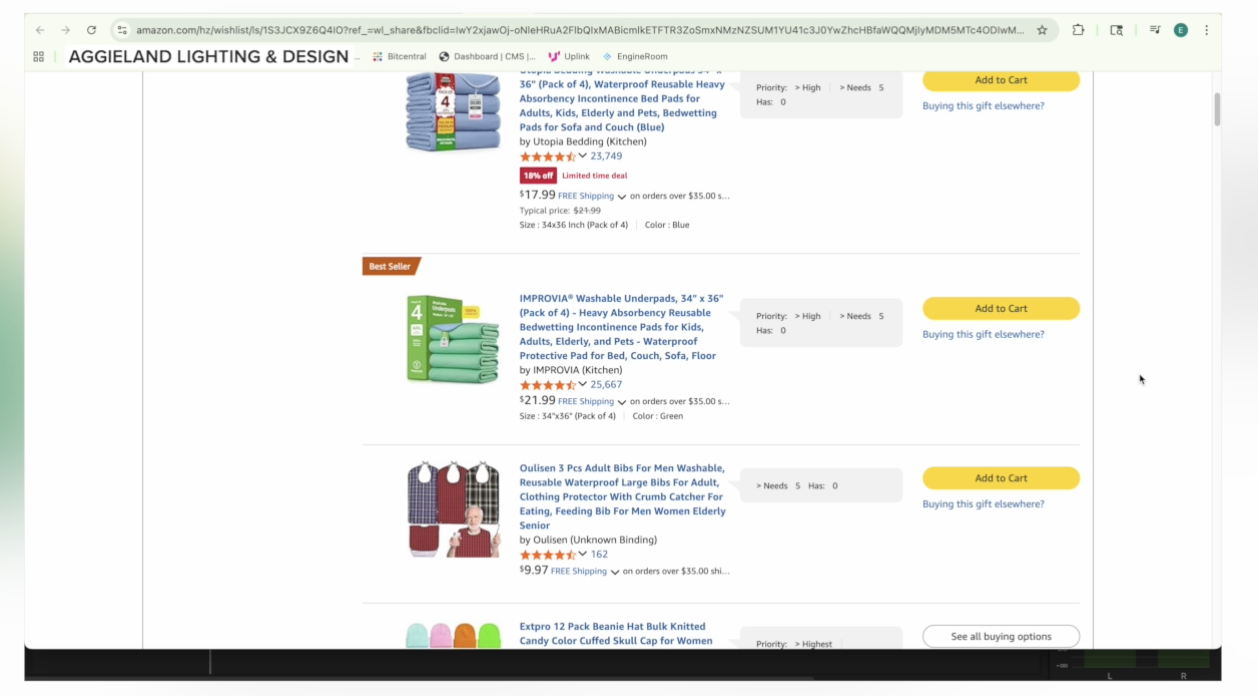This screenshot has height=696, width=1258.
Task: Open the Uplink bookmark
Action: click(569, 57)
